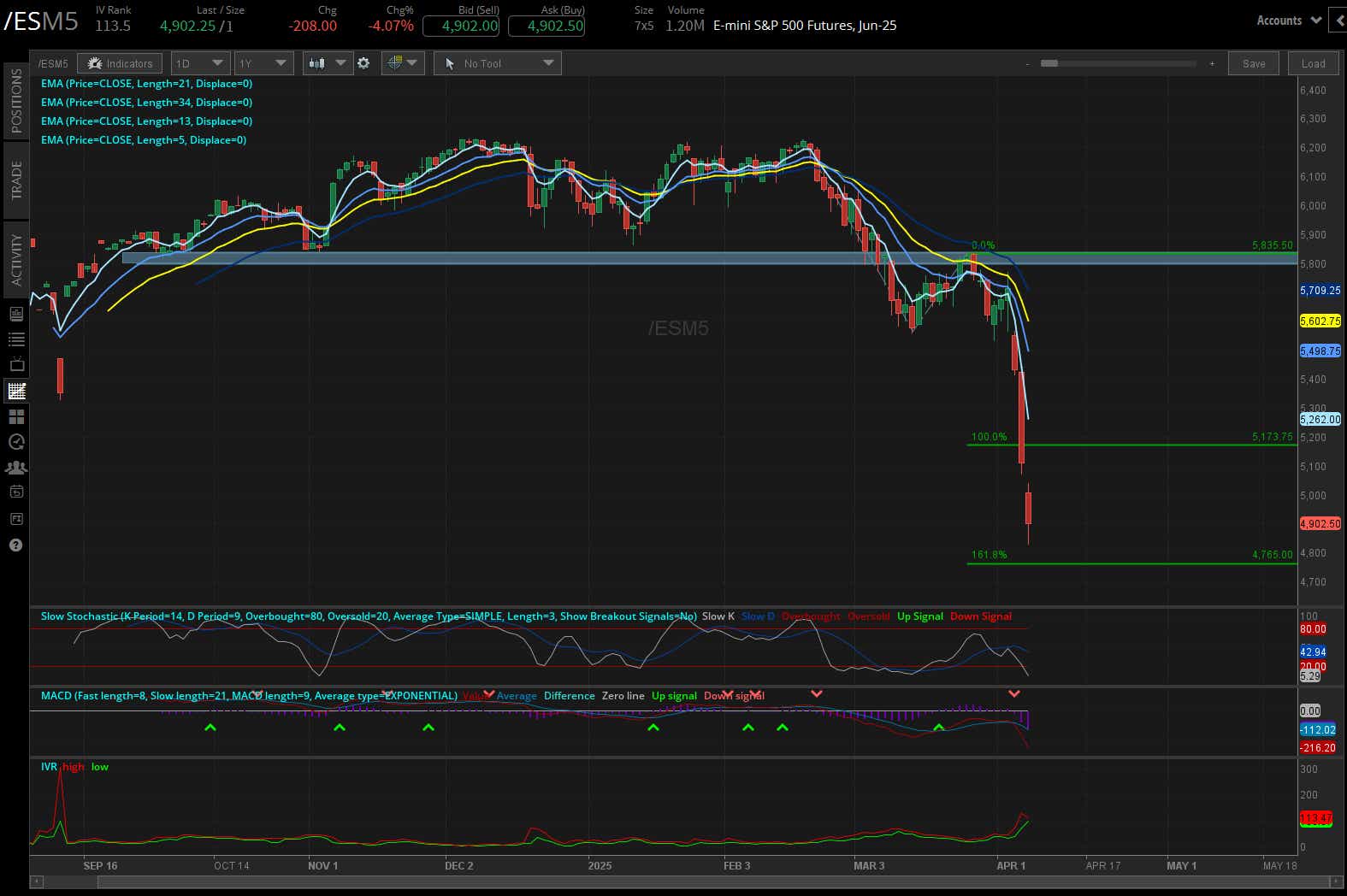Screen dimensions: 1347x896
Task: Select the EMA Length=13 study label
Action: [146, 121]
